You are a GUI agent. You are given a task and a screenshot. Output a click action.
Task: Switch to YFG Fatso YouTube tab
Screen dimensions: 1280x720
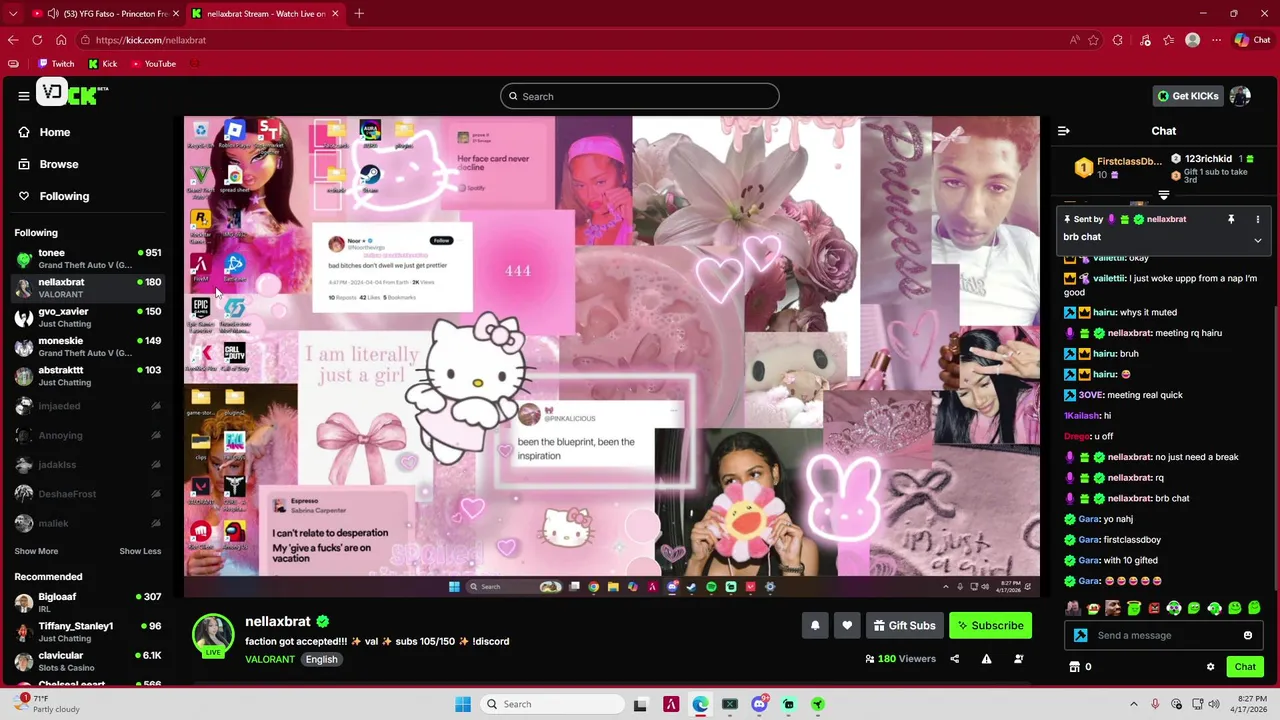coord(105,14)
